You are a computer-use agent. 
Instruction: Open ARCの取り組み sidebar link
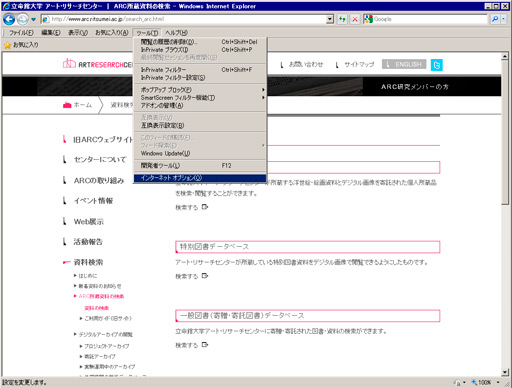(99, 180)
